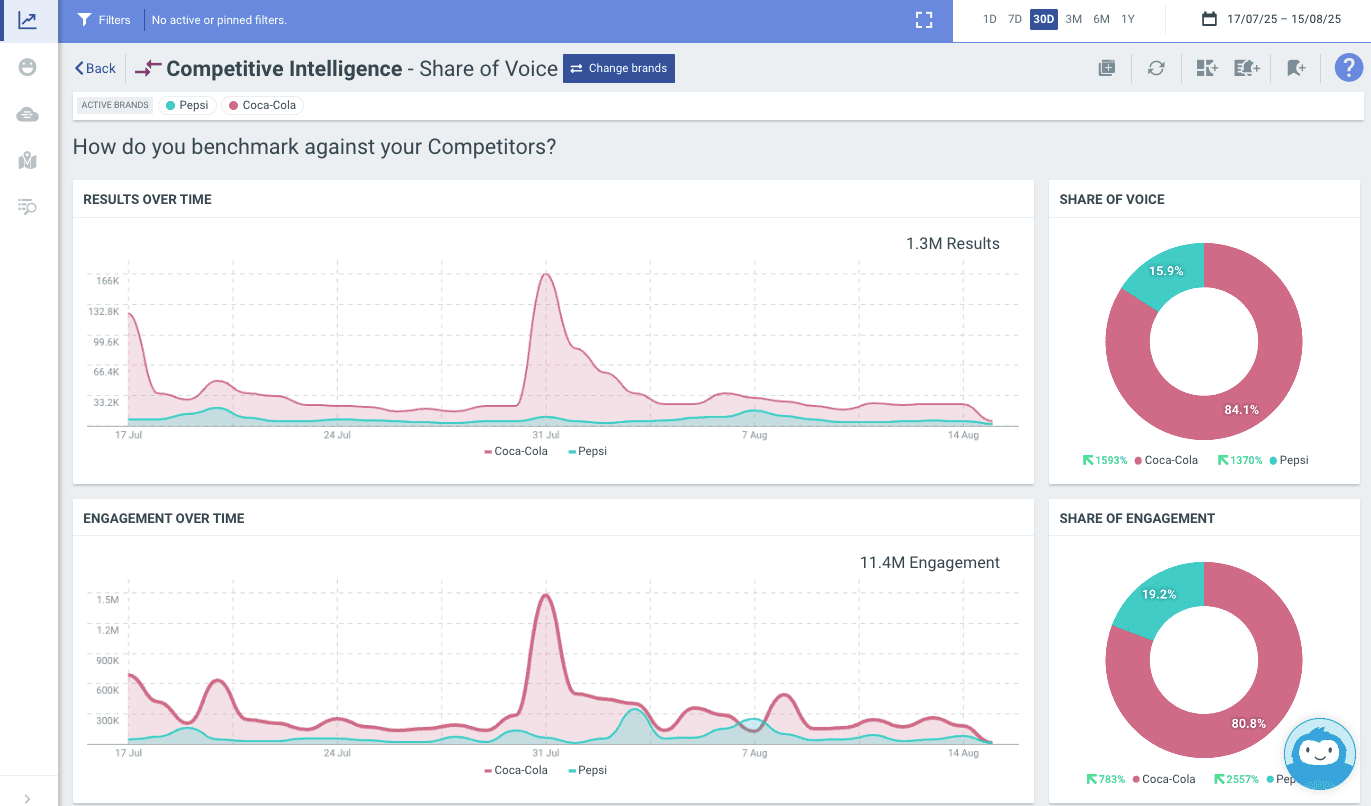Click the bookmark add icon
Screen dimensions: 1371x806
pos(1296,68)
